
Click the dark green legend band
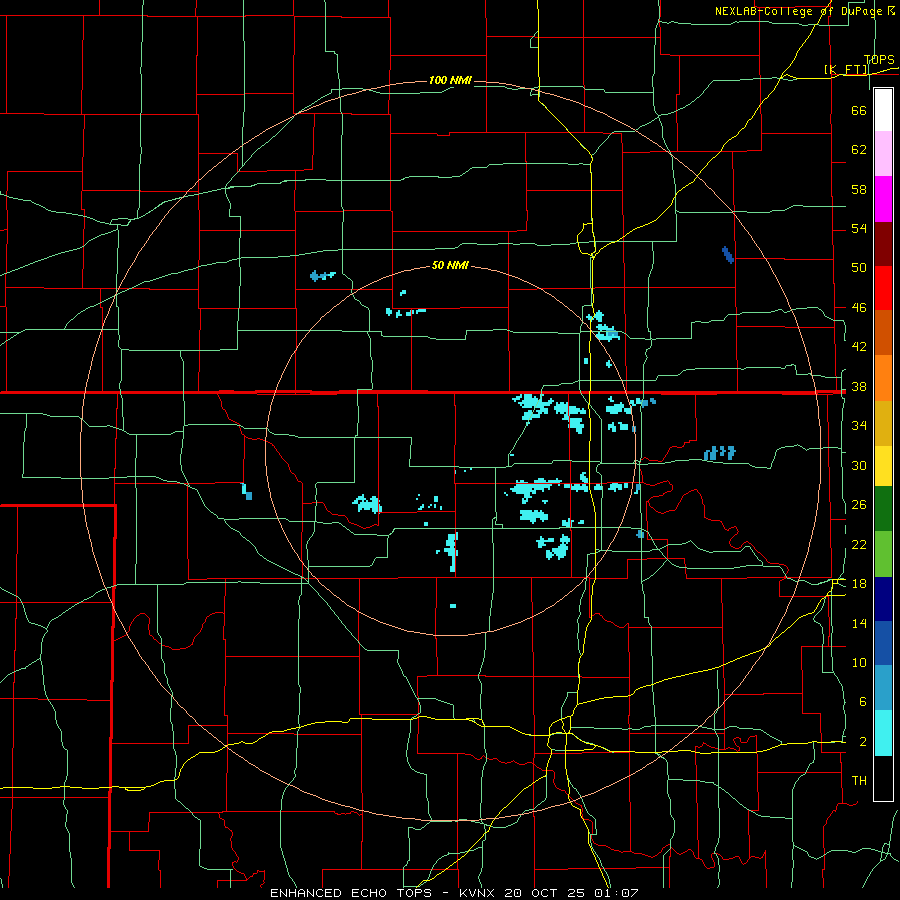pos(883,509)
